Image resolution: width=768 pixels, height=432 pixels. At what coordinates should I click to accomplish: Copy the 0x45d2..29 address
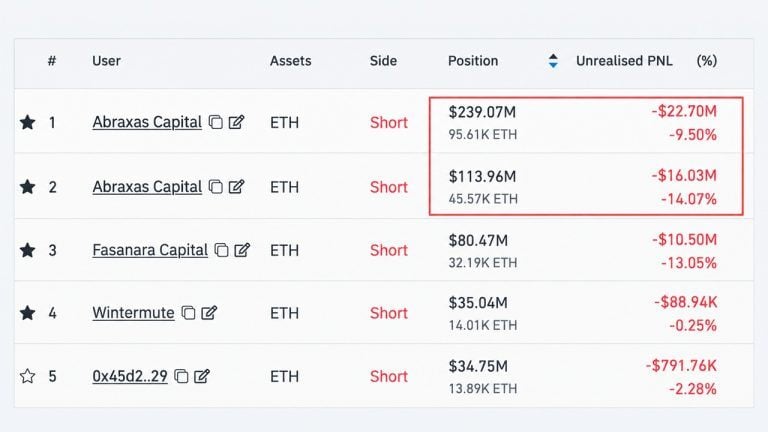(x=181, y=376)
